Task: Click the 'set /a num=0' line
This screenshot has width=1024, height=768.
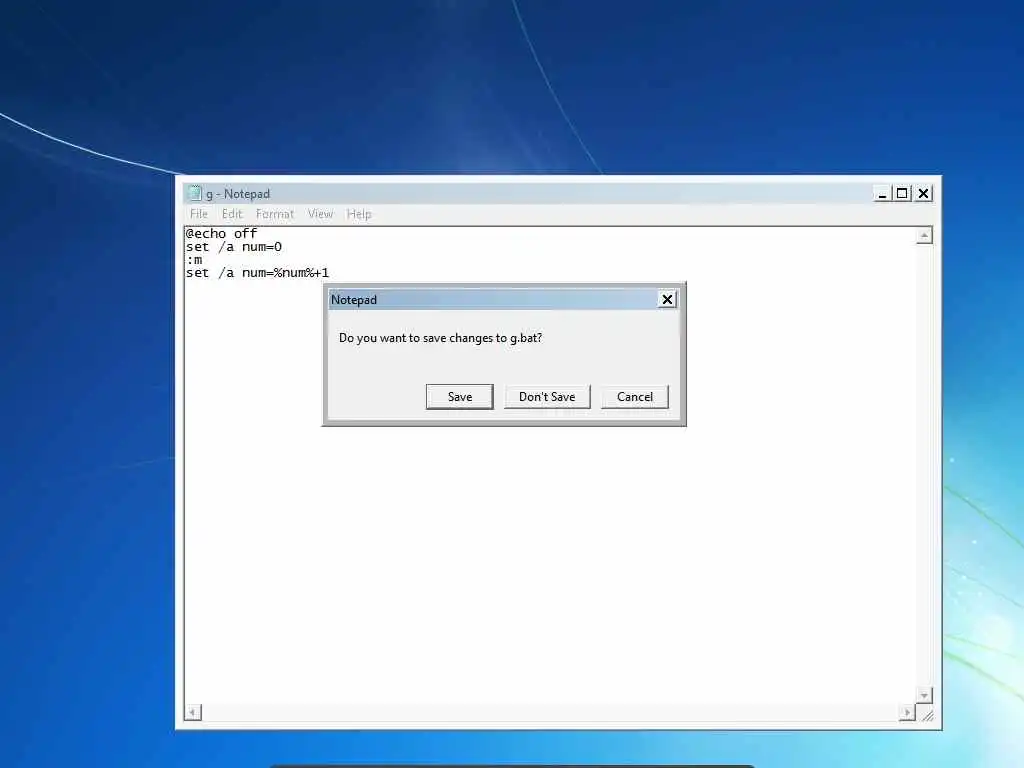Action: (234, 247)
